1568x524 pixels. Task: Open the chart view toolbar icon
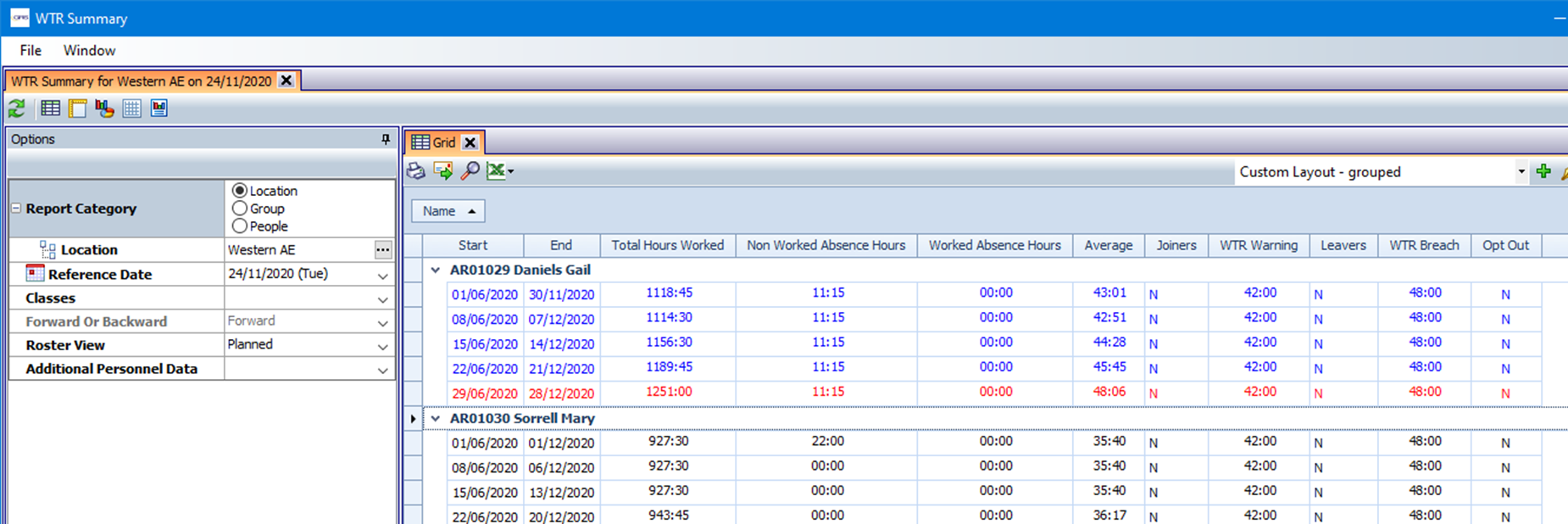tap(104, 109)
